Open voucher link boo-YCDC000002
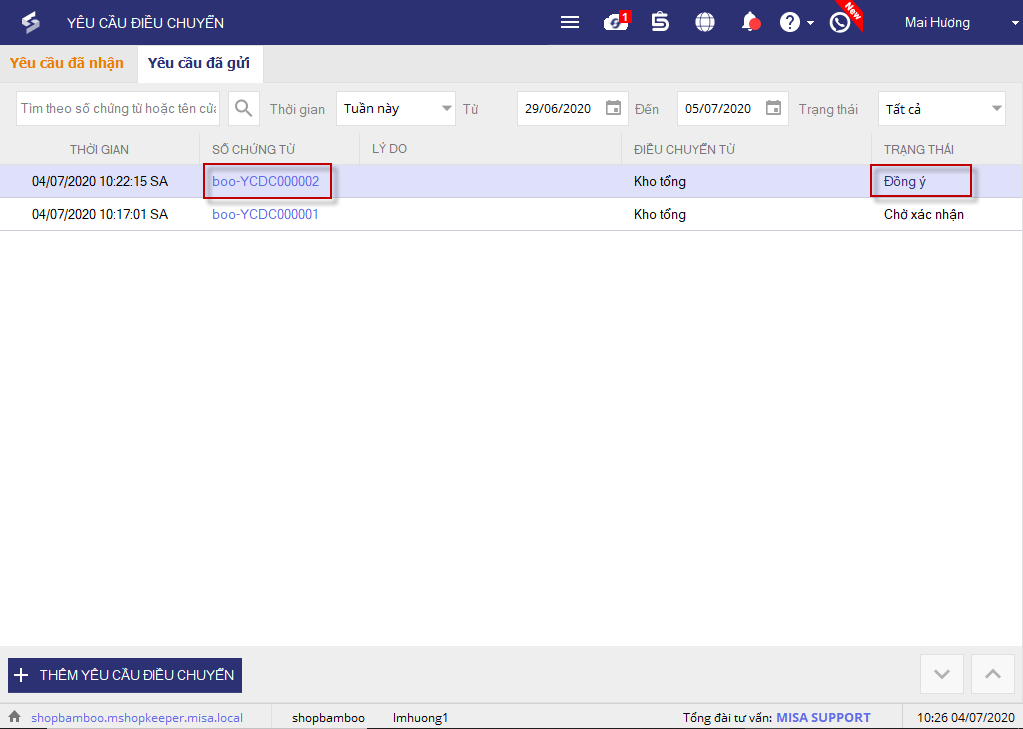The image size is (1023, 729). coord(266,181)
